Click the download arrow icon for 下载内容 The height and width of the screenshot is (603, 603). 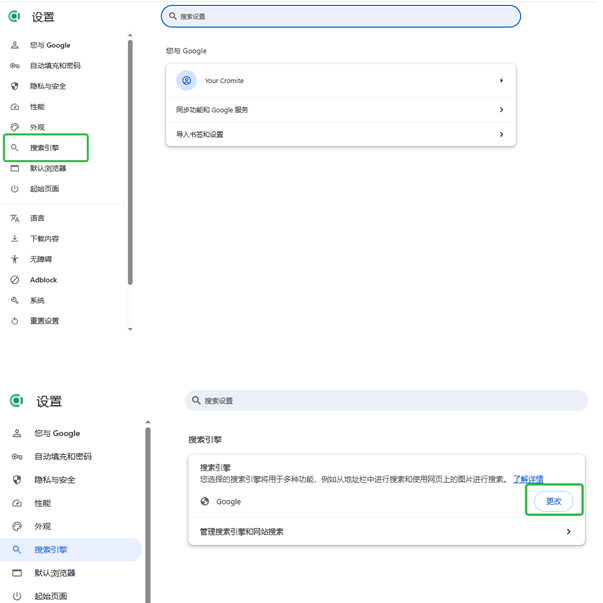14,239
